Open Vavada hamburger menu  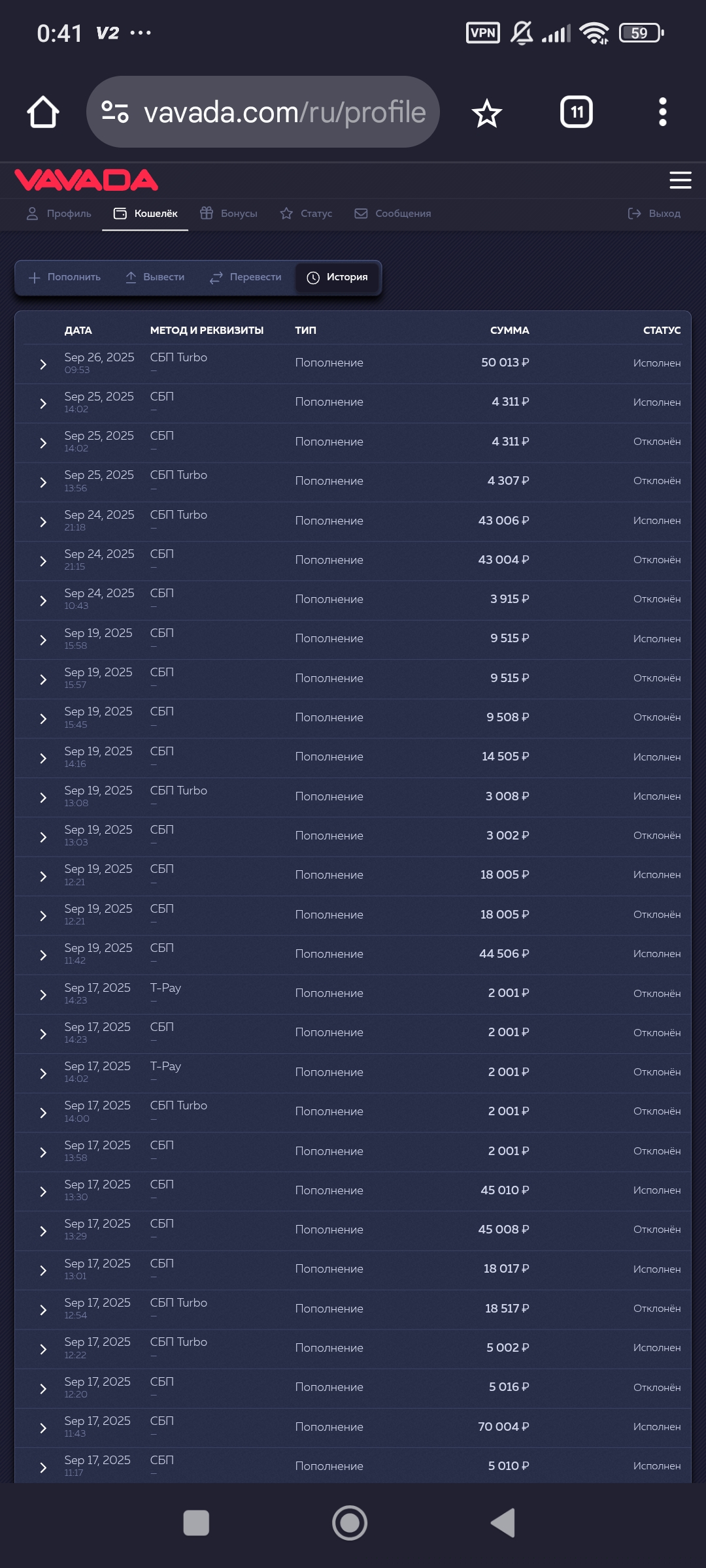680,180
